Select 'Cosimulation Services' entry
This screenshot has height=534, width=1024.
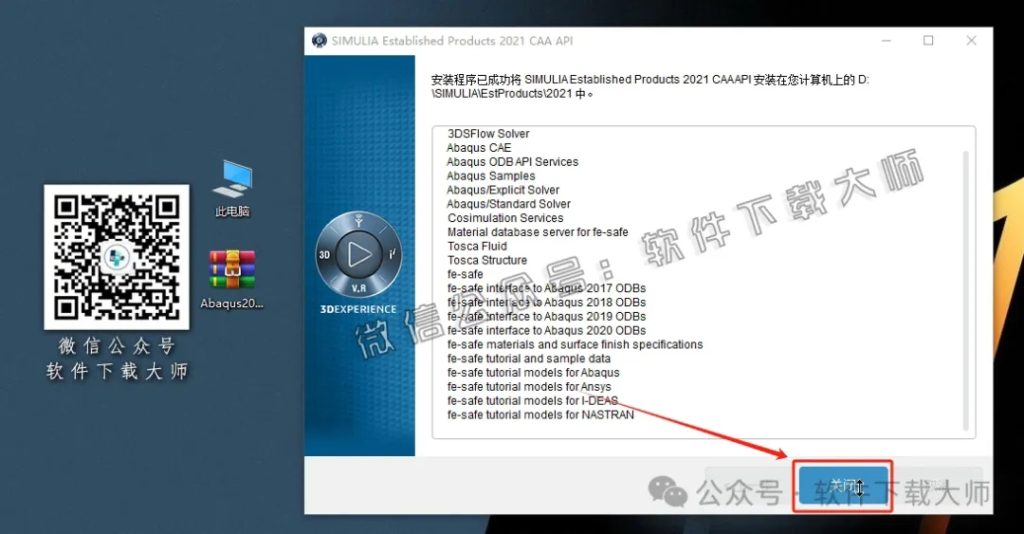[x=505, y=218]
